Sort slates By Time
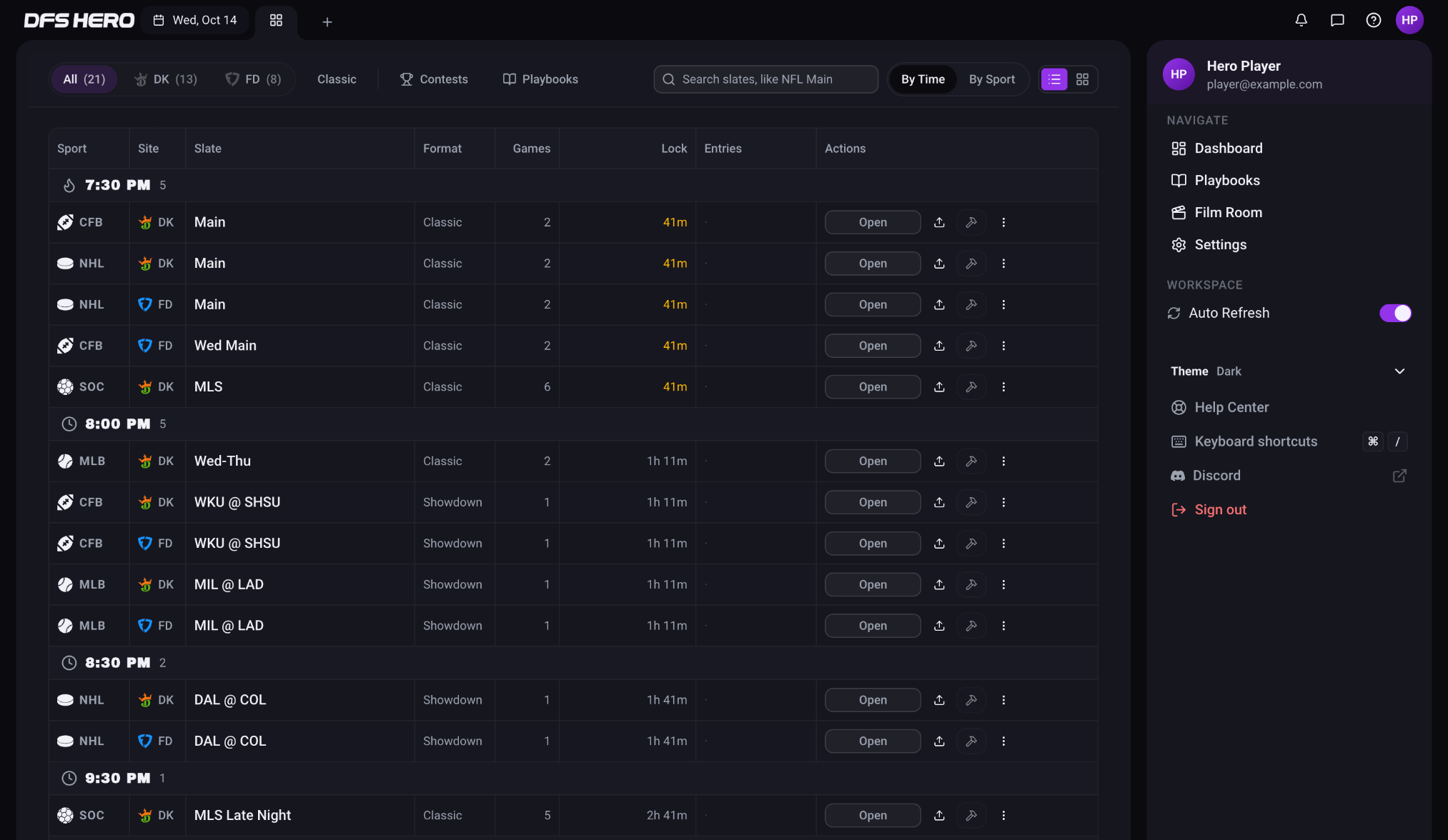Screen dimensions: 1448x840 click(923, 79)
